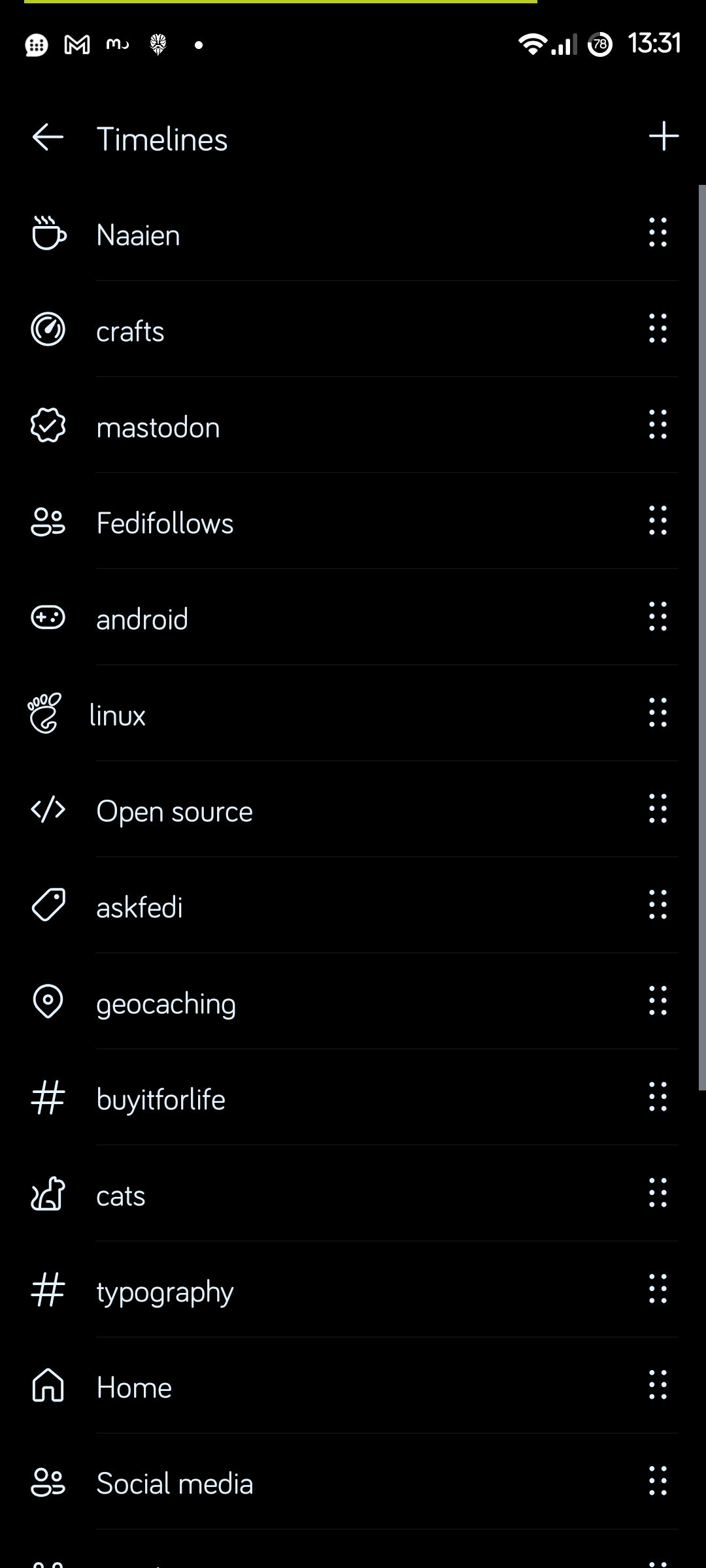Tap the location pin icon for geocaching
706x1568 pixels.
[x=48, y=1002]
